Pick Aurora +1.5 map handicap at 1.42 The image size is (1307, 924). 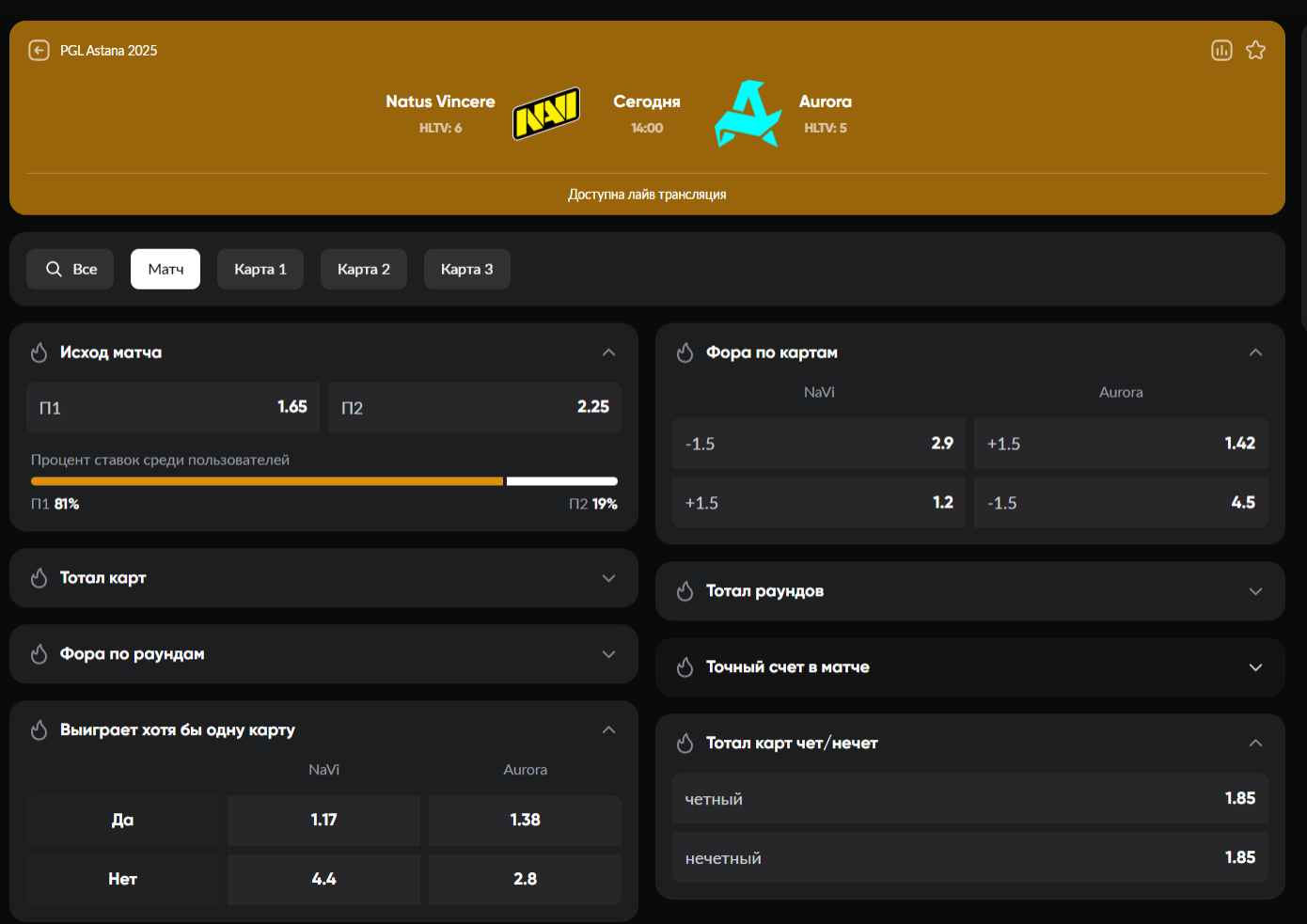tap(1121, 444)
